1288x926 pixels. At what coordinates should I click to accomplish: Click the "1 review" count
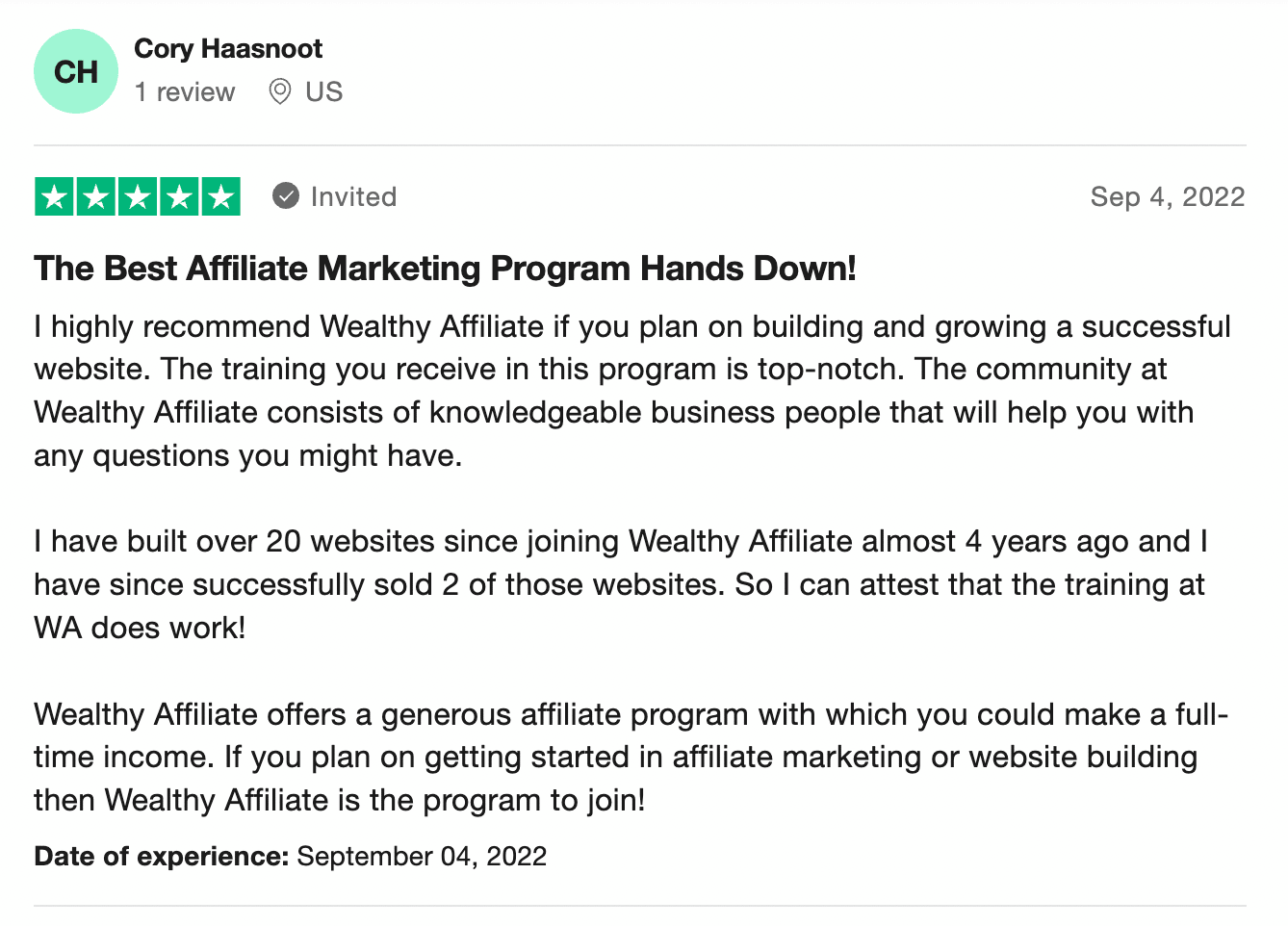pyautogui.click(x=185, y=92)
